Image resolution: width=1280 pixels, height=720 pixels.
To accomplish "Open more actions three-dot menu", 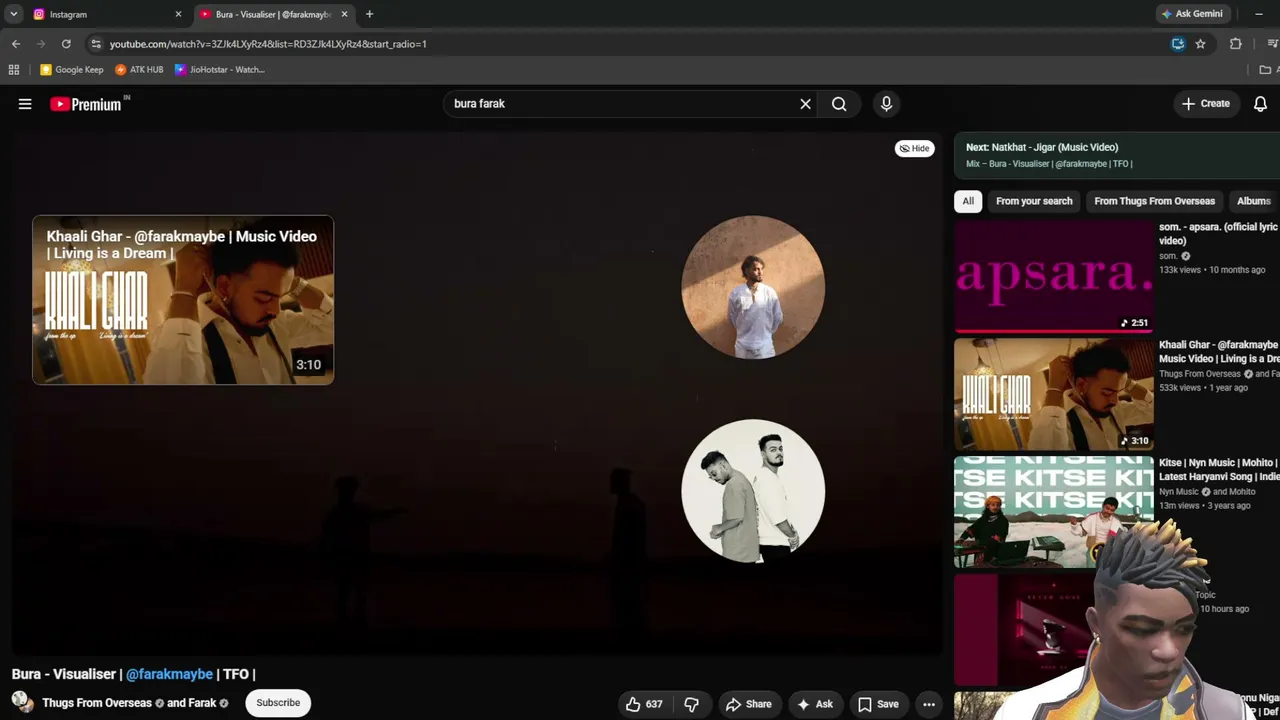I will (x=929, y=704).
